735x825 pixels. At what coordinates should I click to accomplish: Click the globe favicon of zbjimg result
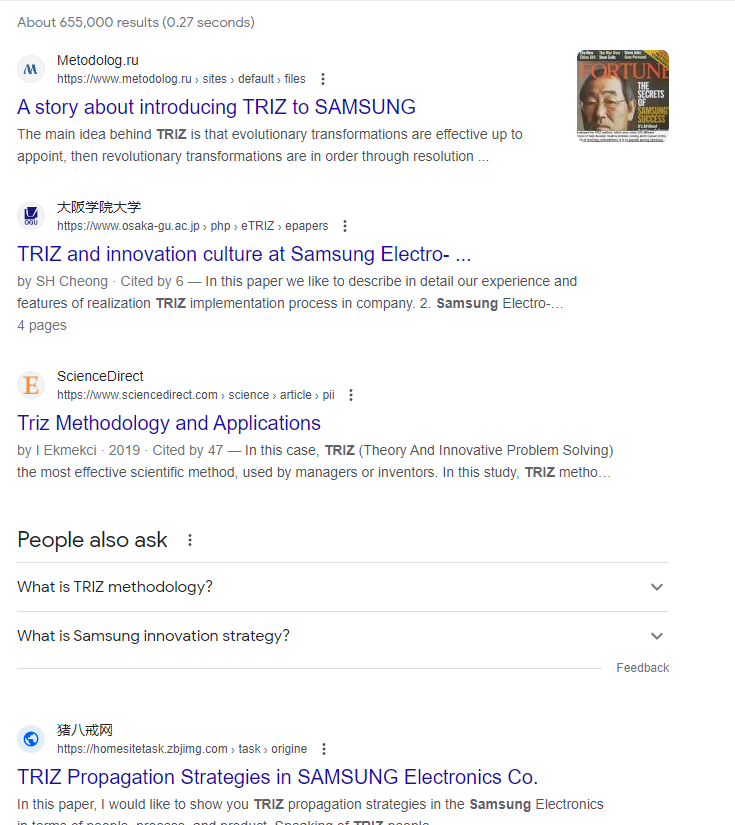tap(31, 739)
